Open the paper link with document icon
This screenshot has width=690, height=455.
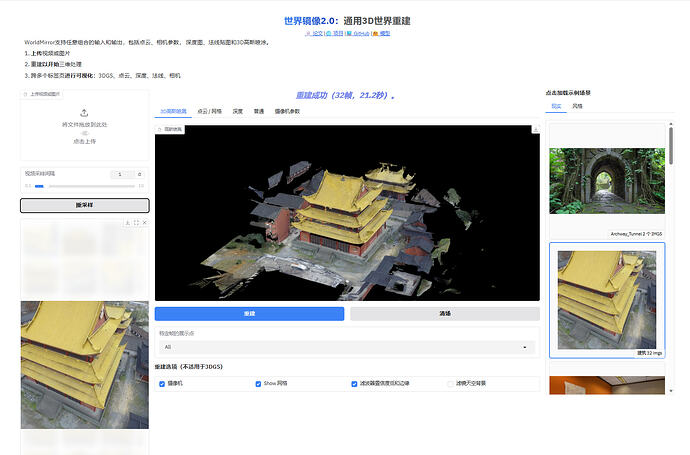(x=314, y=33)
